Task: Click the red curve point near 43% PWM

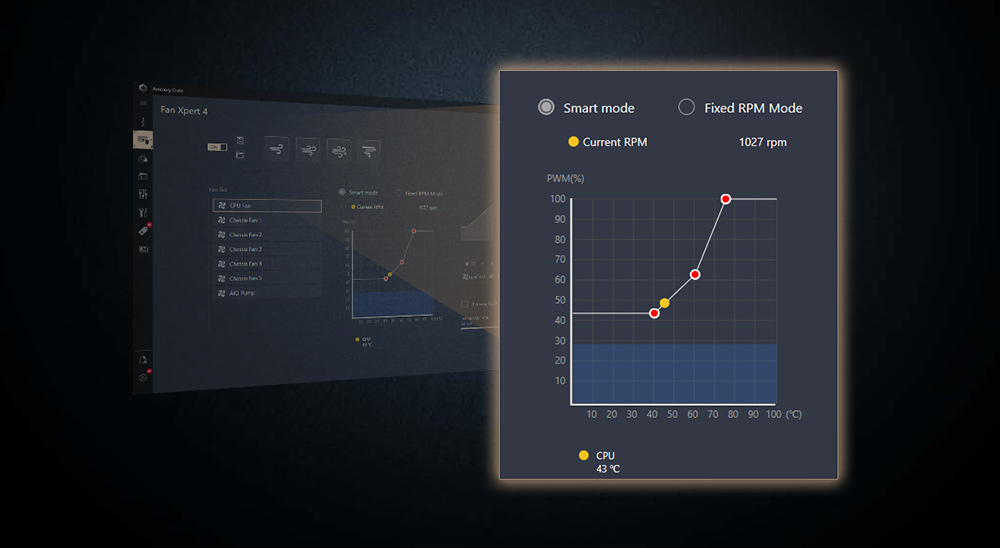Action: pyautogui.click(x=654, y=313)
